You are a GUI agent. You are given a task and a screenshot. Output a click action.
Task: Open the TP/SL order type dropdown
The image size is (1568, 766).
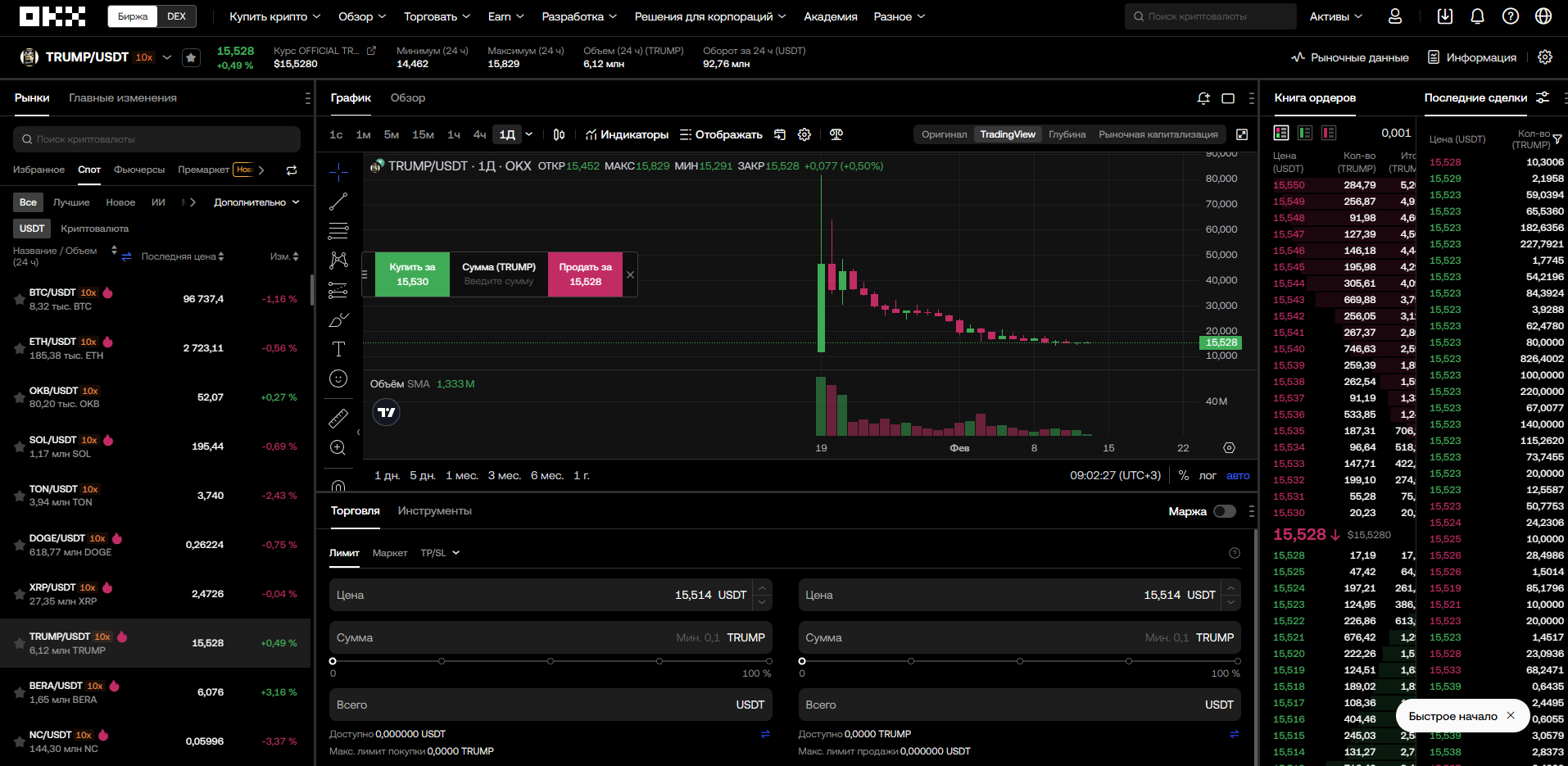pyautogui.click(x=440, y=553)
